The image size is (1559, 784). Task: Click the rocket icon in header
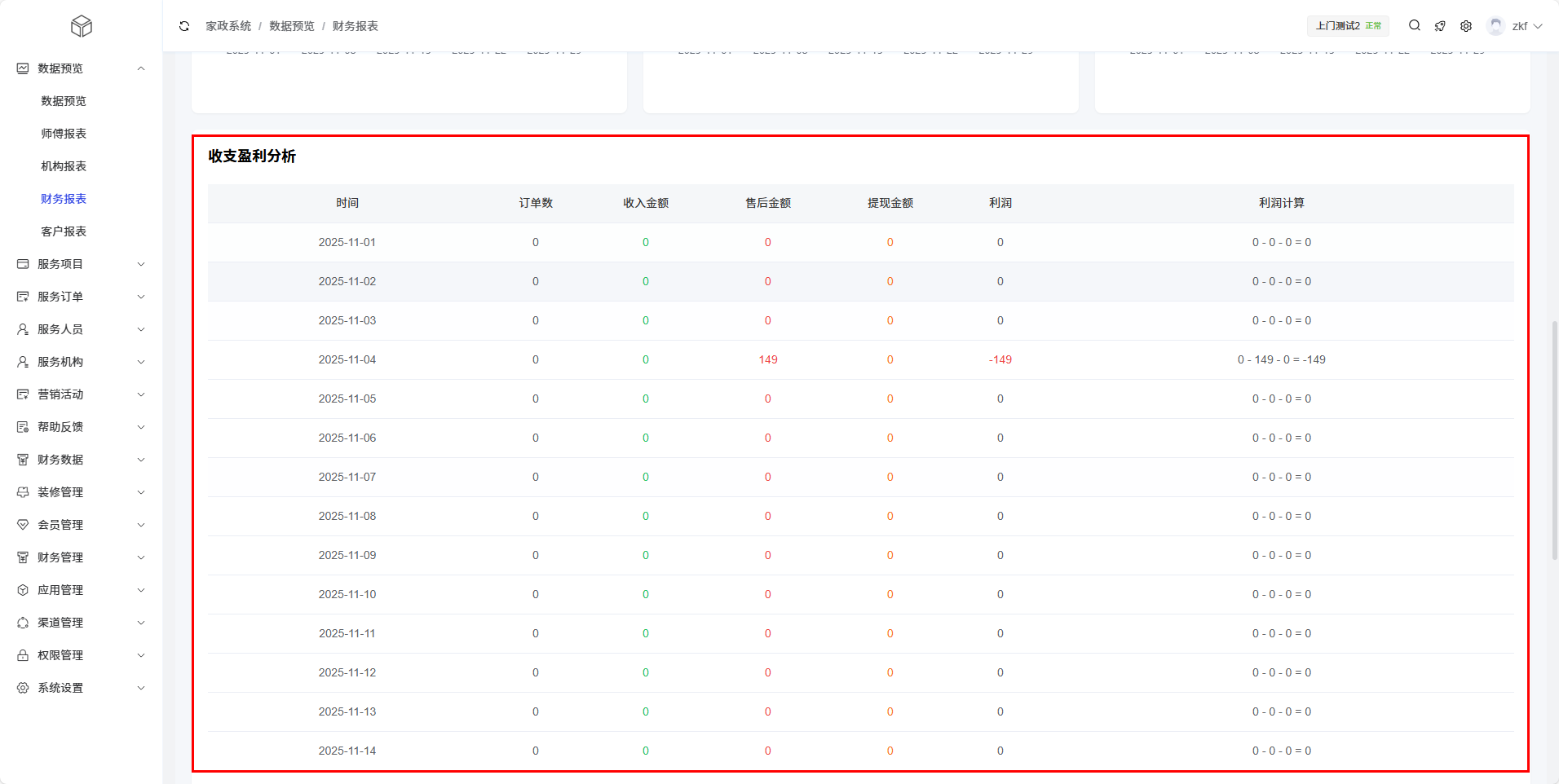pyautogui.click(x=1440, y=26)
